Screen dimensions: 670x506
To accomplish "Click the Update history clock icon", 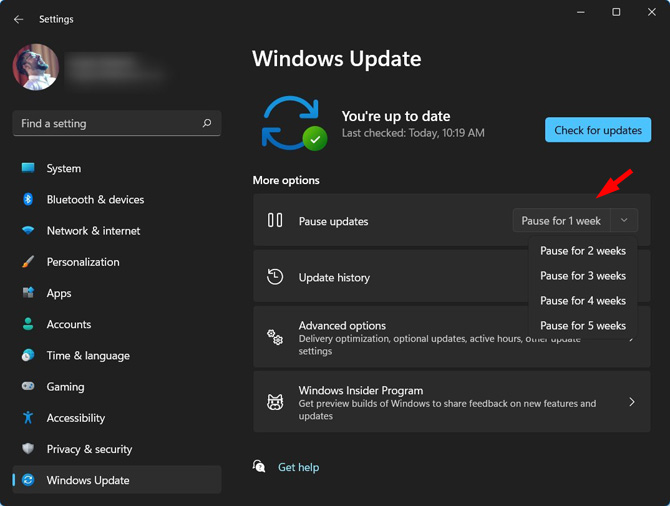I will tap(275, 277).
